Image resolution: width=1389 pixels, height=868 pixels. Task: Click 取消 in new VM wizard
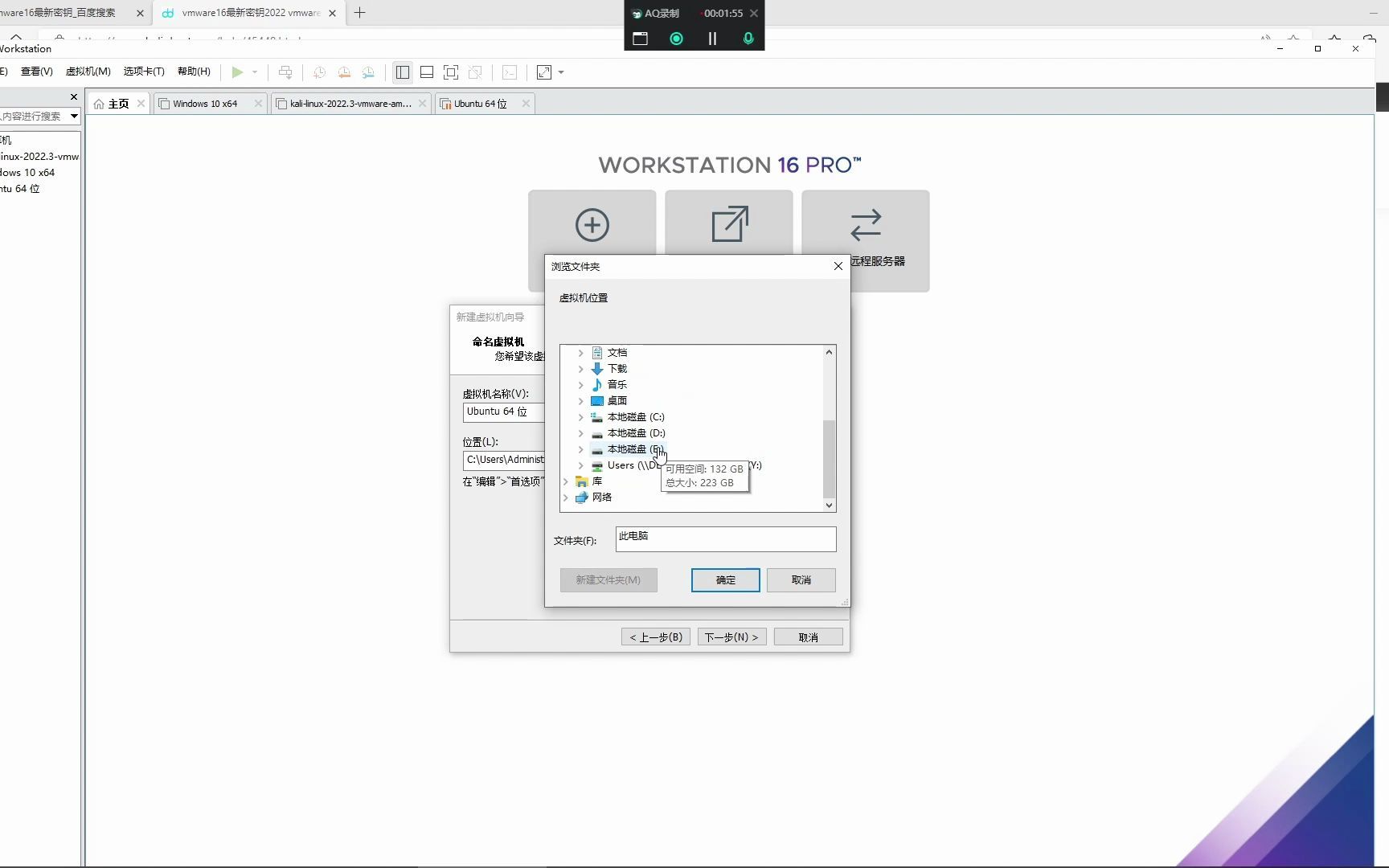click(809, 637)
